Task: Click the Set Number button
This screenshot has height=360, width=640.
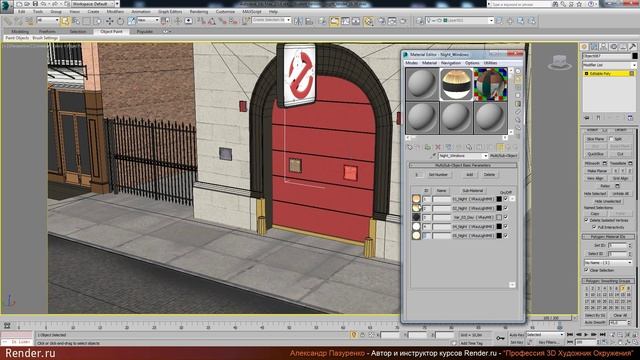Action: 438,175
